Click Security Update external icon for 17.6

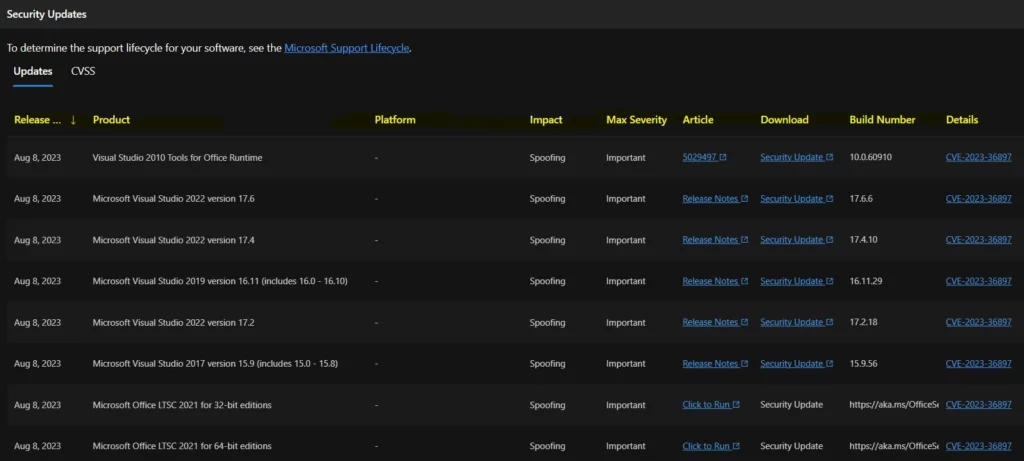coord(829,199)
